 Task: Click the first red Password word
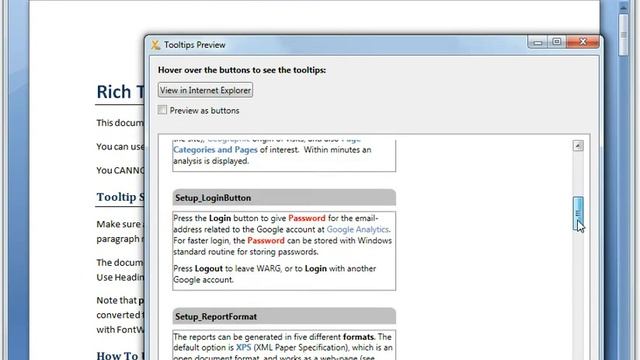(307, 218)
